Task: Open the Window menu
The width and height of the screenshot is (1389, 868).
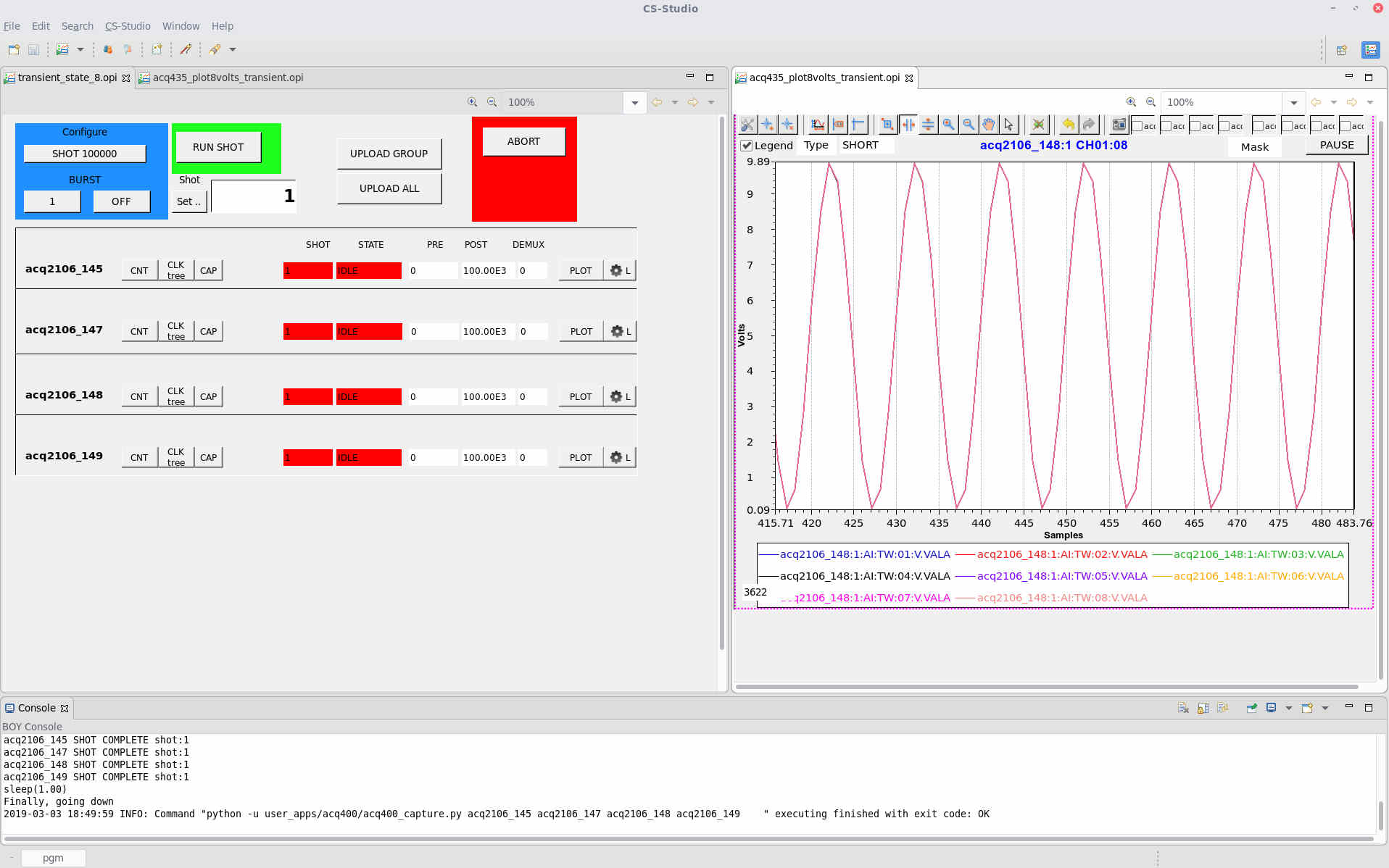Action: [x=181, y=26]
